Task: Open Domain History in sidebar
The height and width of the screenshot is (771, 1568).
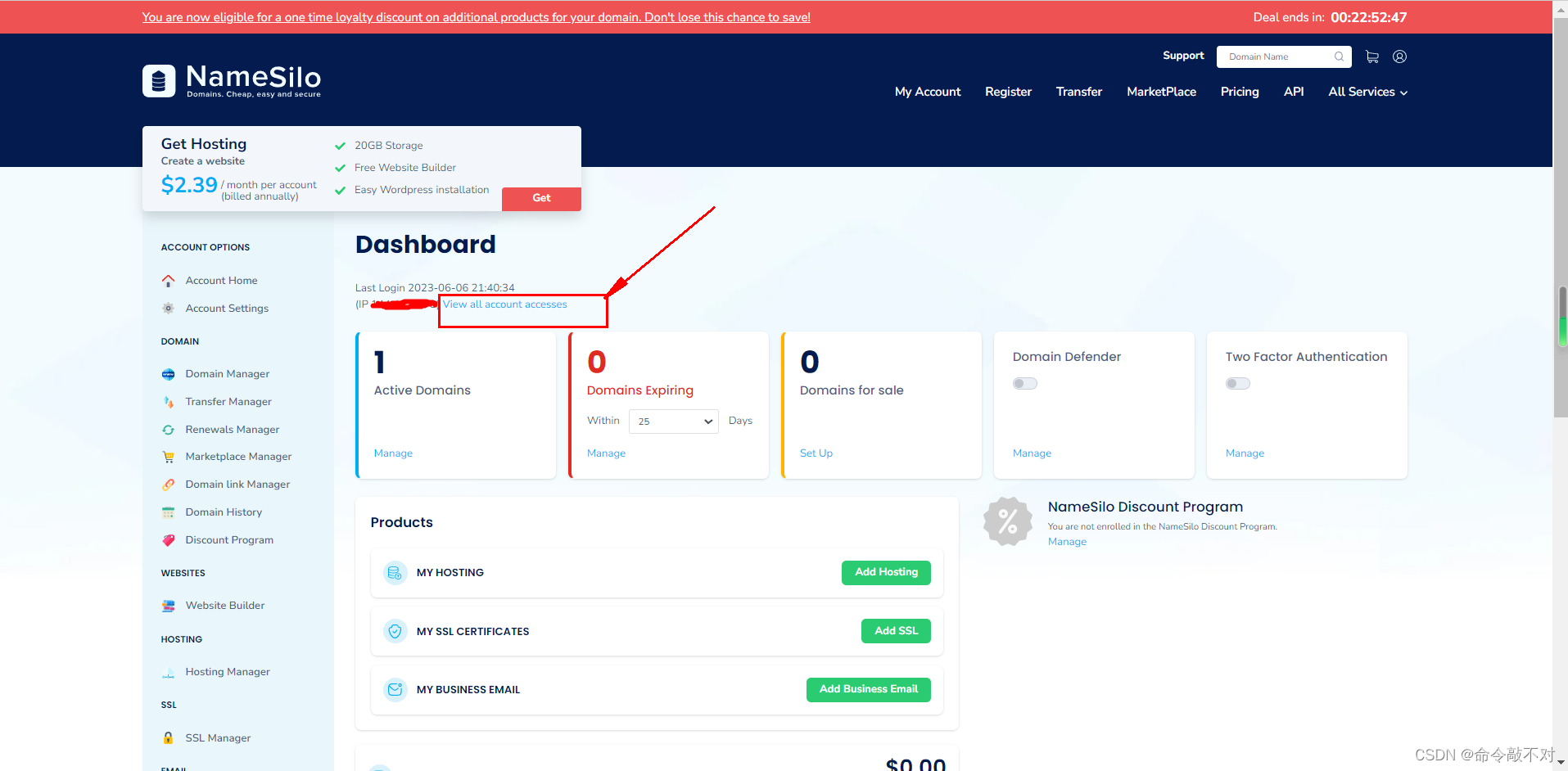Action: tap(224, 512)
